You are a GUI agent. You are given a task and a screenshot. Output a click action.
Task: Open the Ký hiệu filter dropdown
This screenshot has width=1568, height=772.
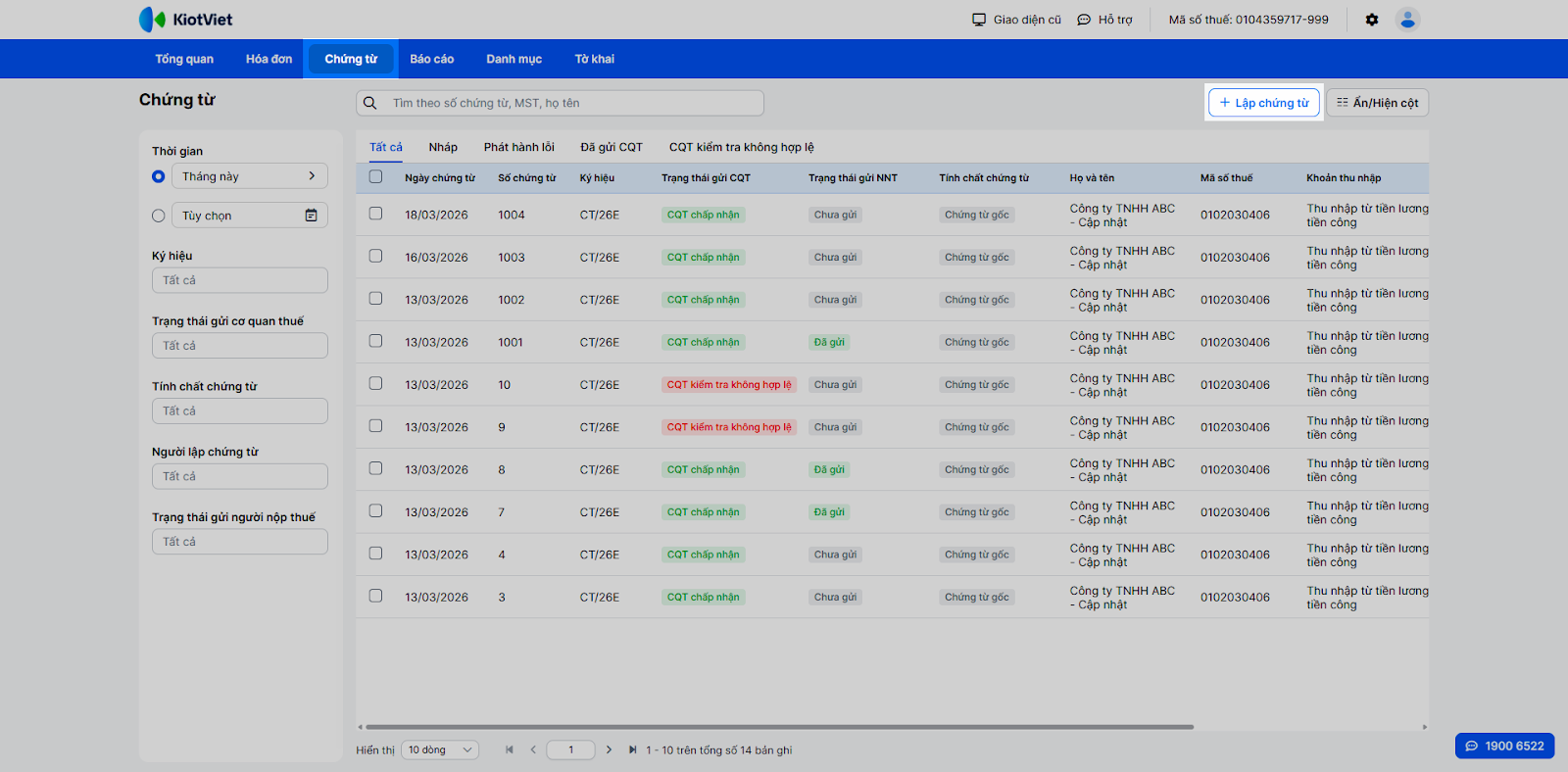(x=239, y=280)
